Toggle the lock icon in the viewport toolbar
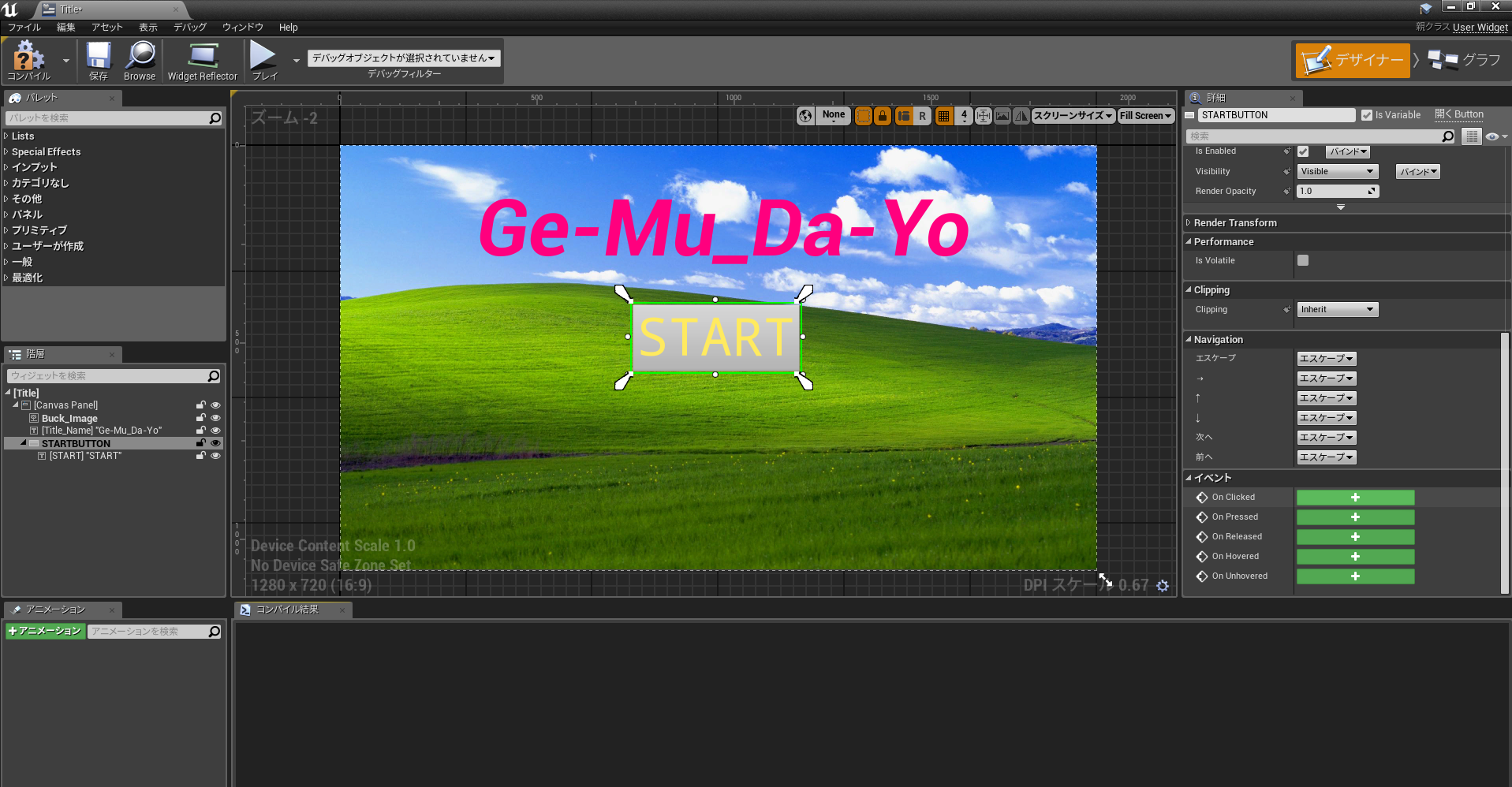This screenshot has height=787, width=1512. 883,116
